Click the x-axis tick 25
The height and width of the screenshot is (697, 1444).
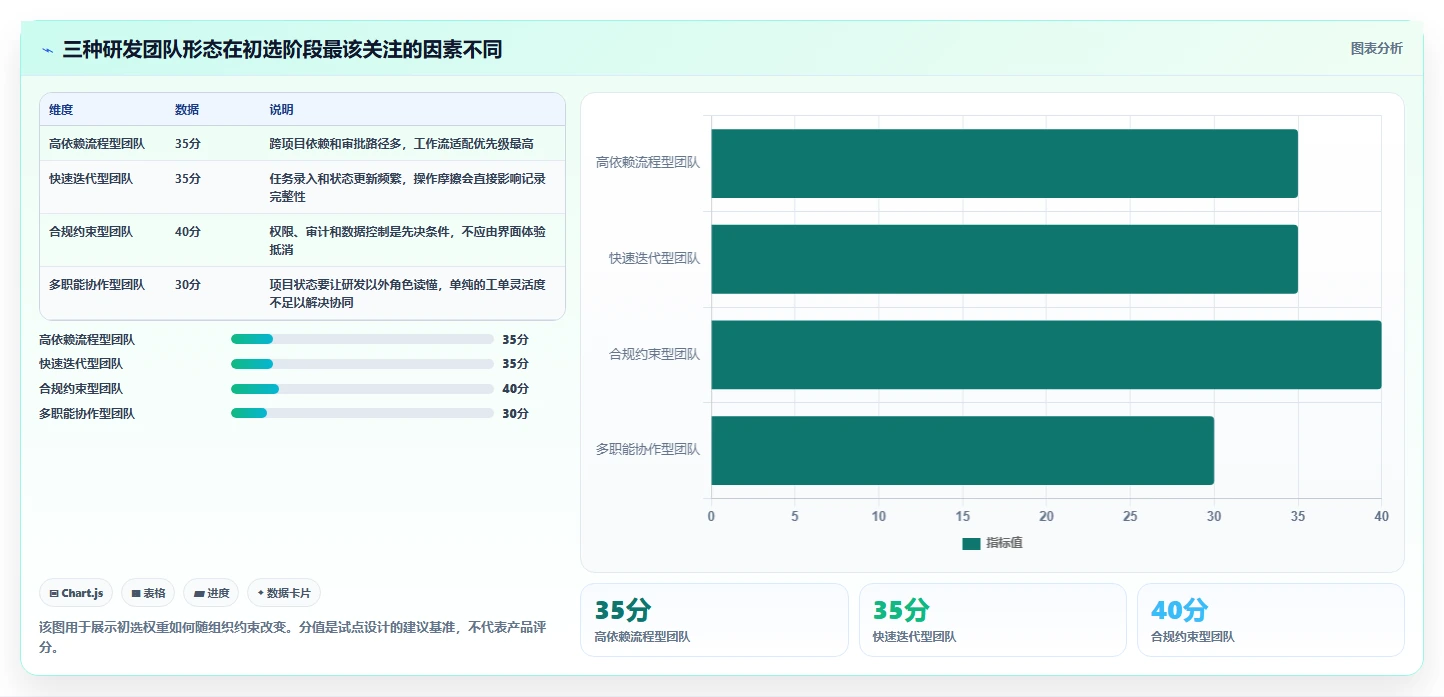coord(1130,516)
